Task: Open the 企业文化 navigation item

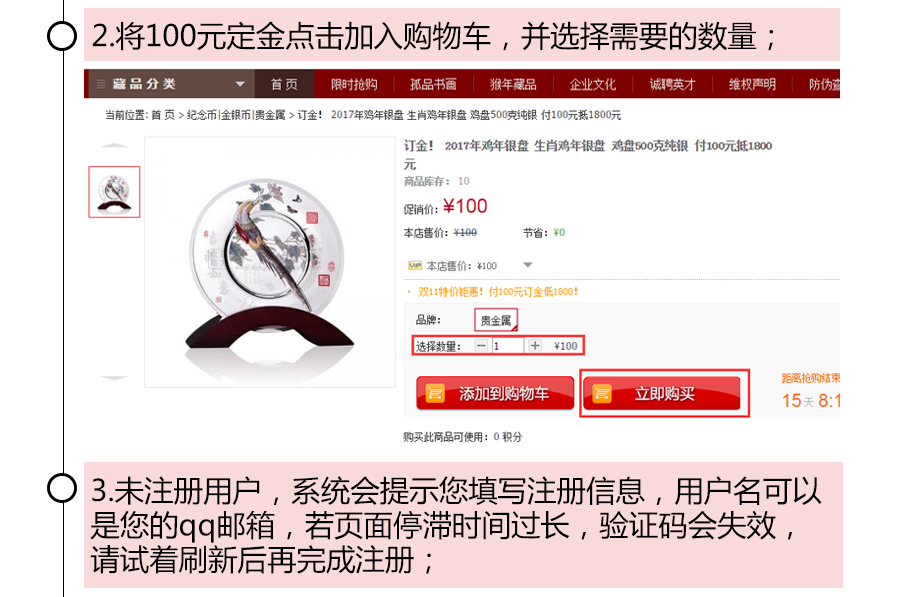Action: click(x=592, y=84)
